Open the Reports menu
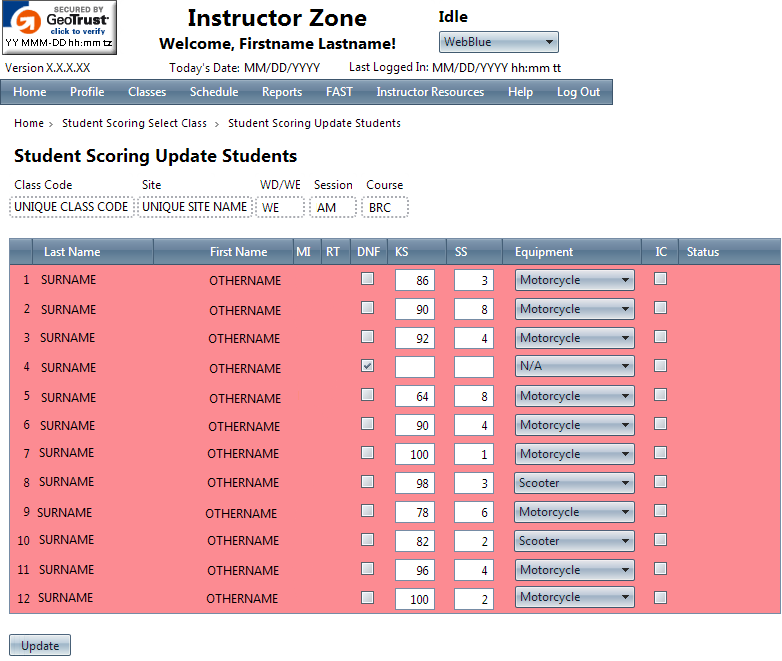Screen dimensions: 782x661 click(282, 92)
